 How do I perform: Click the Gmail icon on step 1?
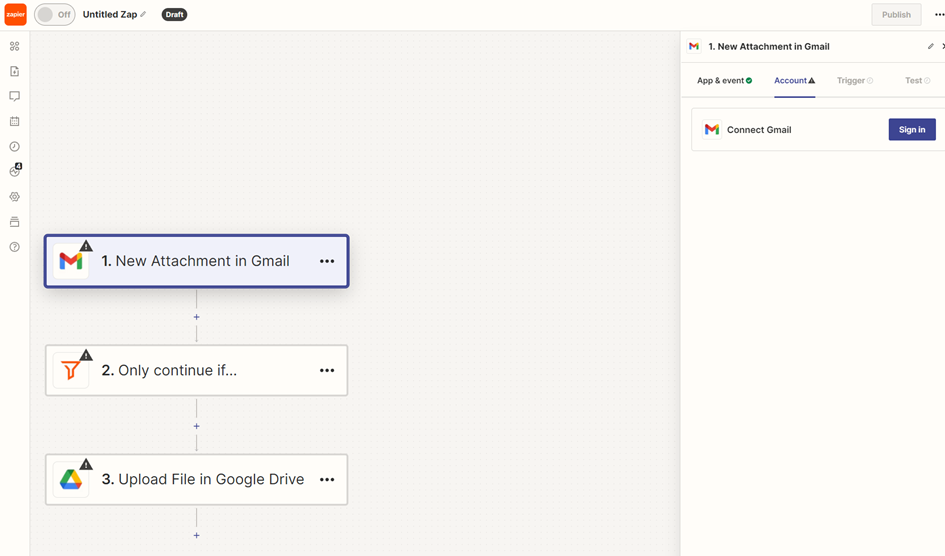pyautogui.click(x=71, y=261)
